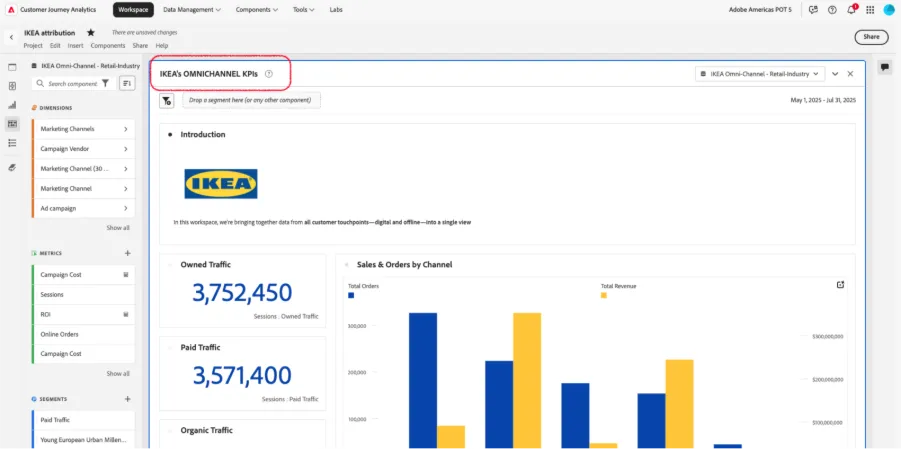Open the data view dropdown in panel header
The image size is (901, 450).
coord(760,74)
